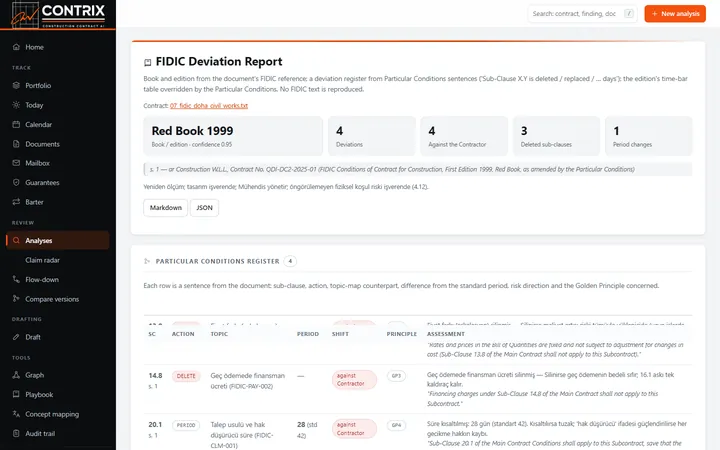Viewport: 720px width, 450px height.
Task: Navigate to Documents
Action: (58, 144)
